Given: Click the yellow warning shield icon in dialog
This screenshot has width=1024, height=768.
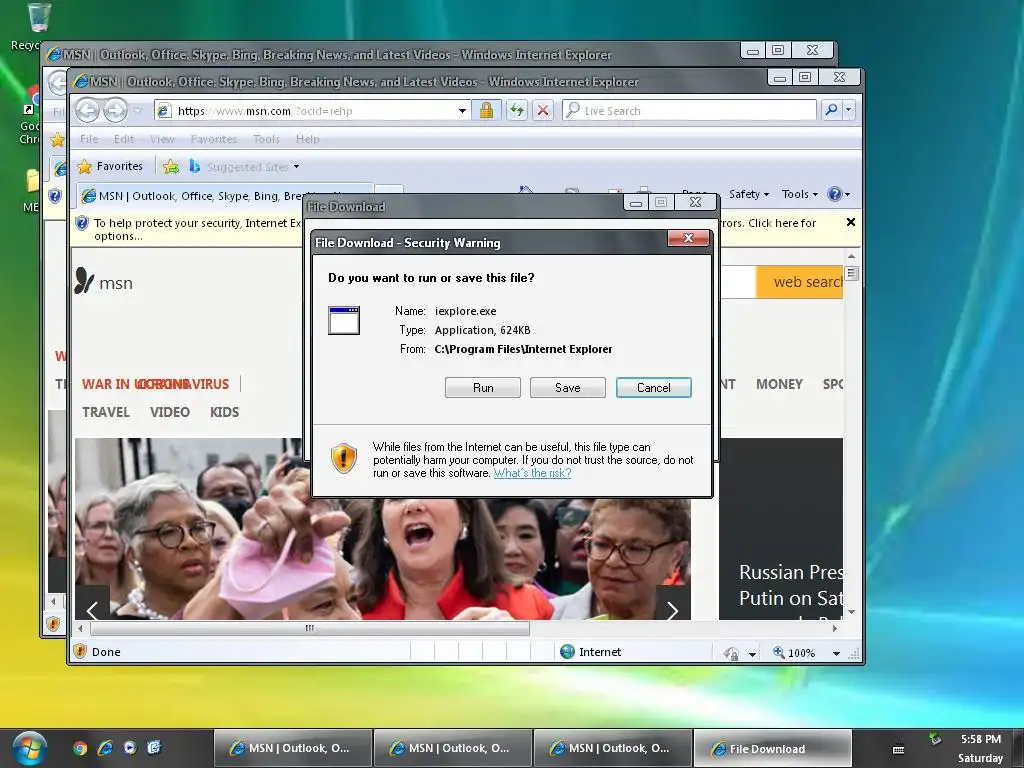Looking at the screenshot, I should click(x=344, y=458).
